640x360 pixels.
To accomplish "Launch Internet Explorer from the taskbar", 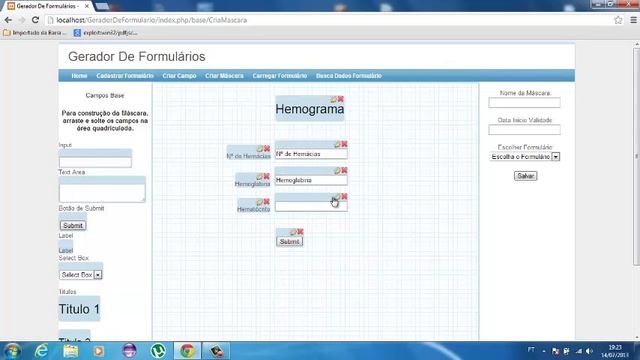I will [x=41, y=351].
